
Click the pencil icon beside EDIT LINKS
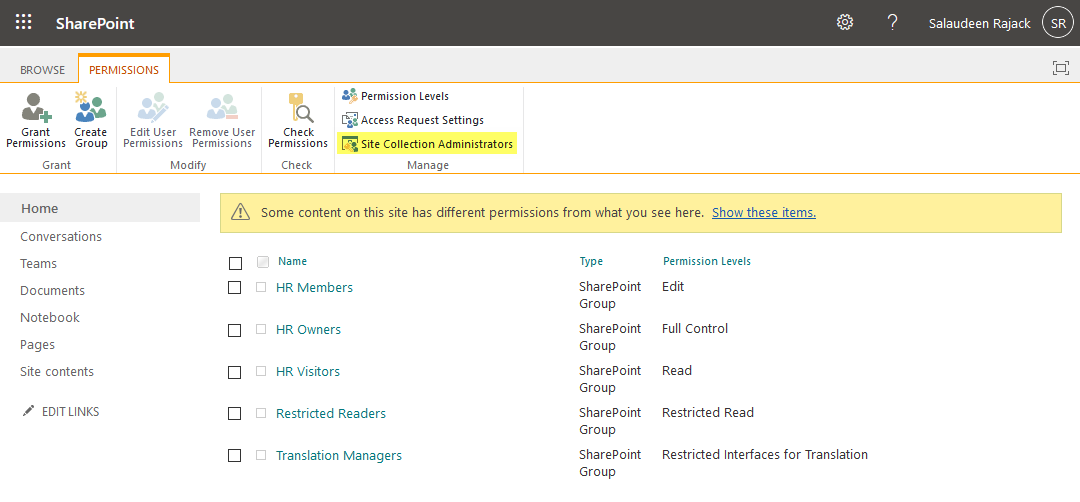click(x=28, y=411)
